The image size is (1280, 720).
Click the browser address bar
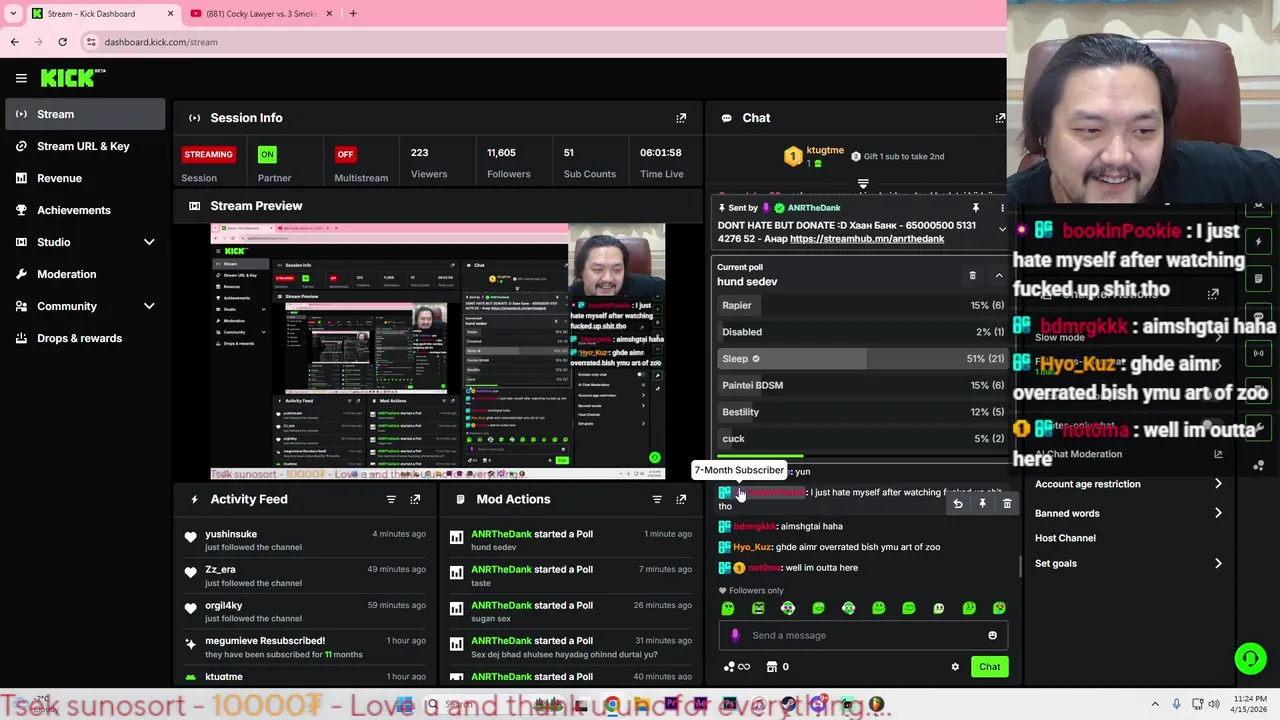540,42
